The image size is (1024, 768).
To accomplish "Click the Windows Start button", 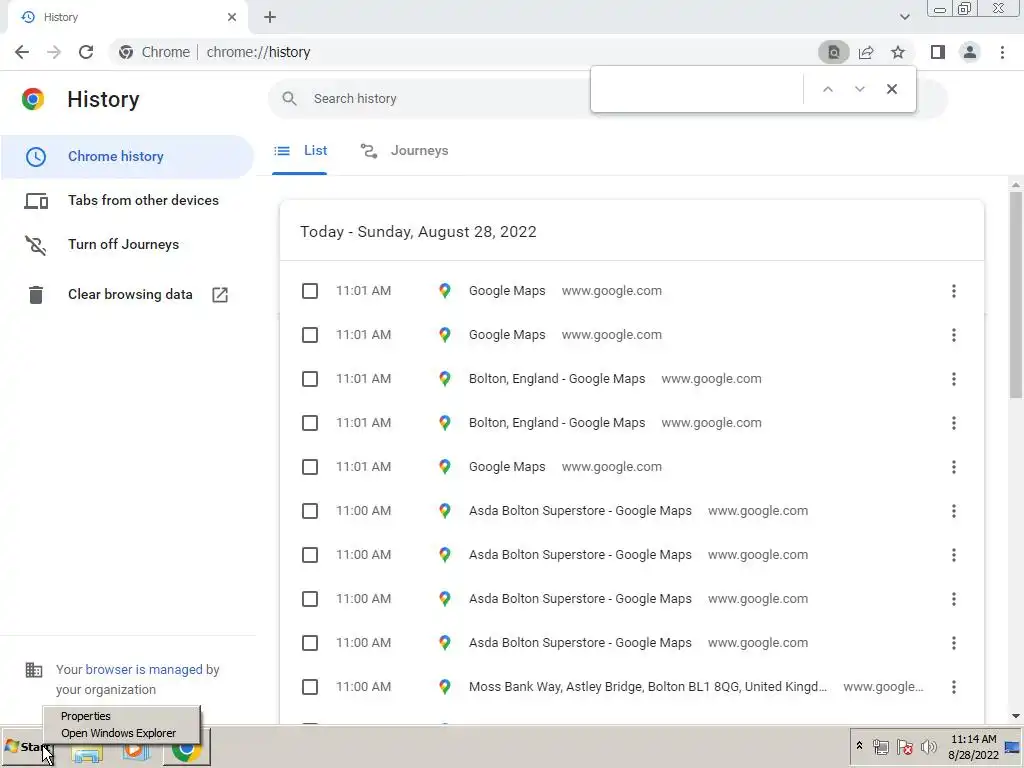I will coord(27,747).
